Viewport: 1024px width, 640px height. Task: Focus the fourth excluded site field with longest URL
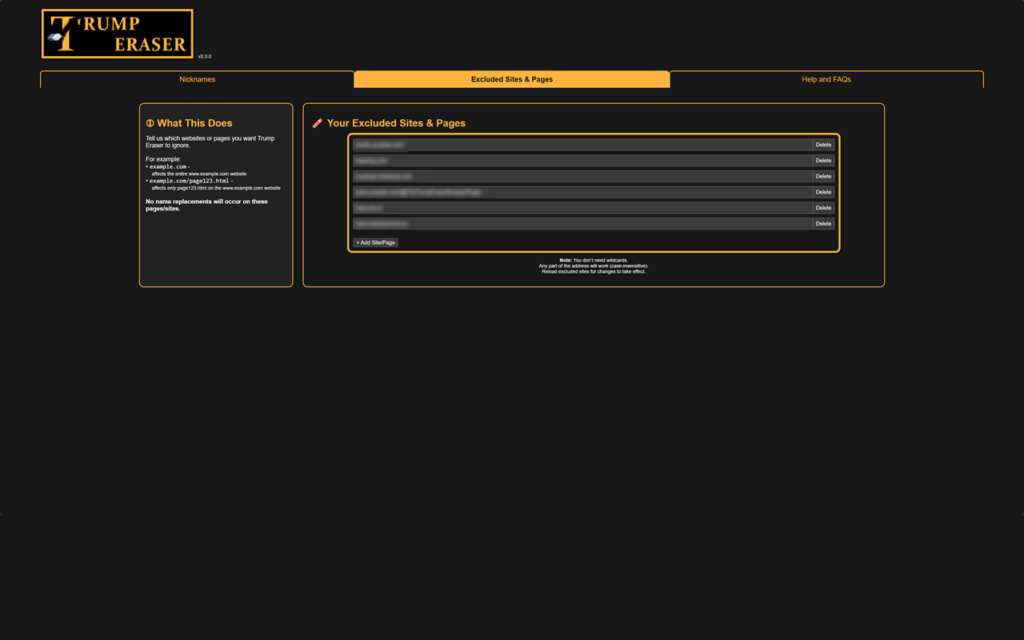coord(583,192)
